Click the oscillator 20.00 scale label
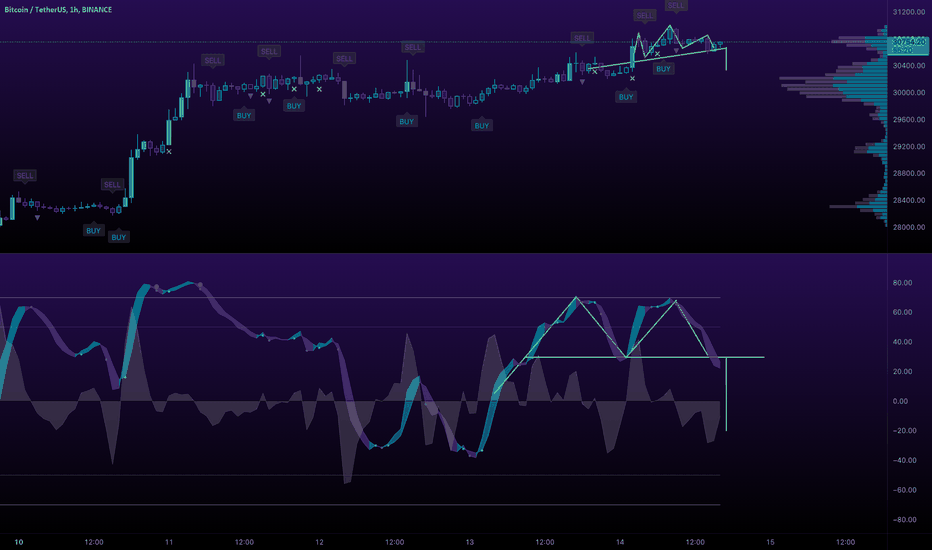932x550 pixels. click(902, 372)
